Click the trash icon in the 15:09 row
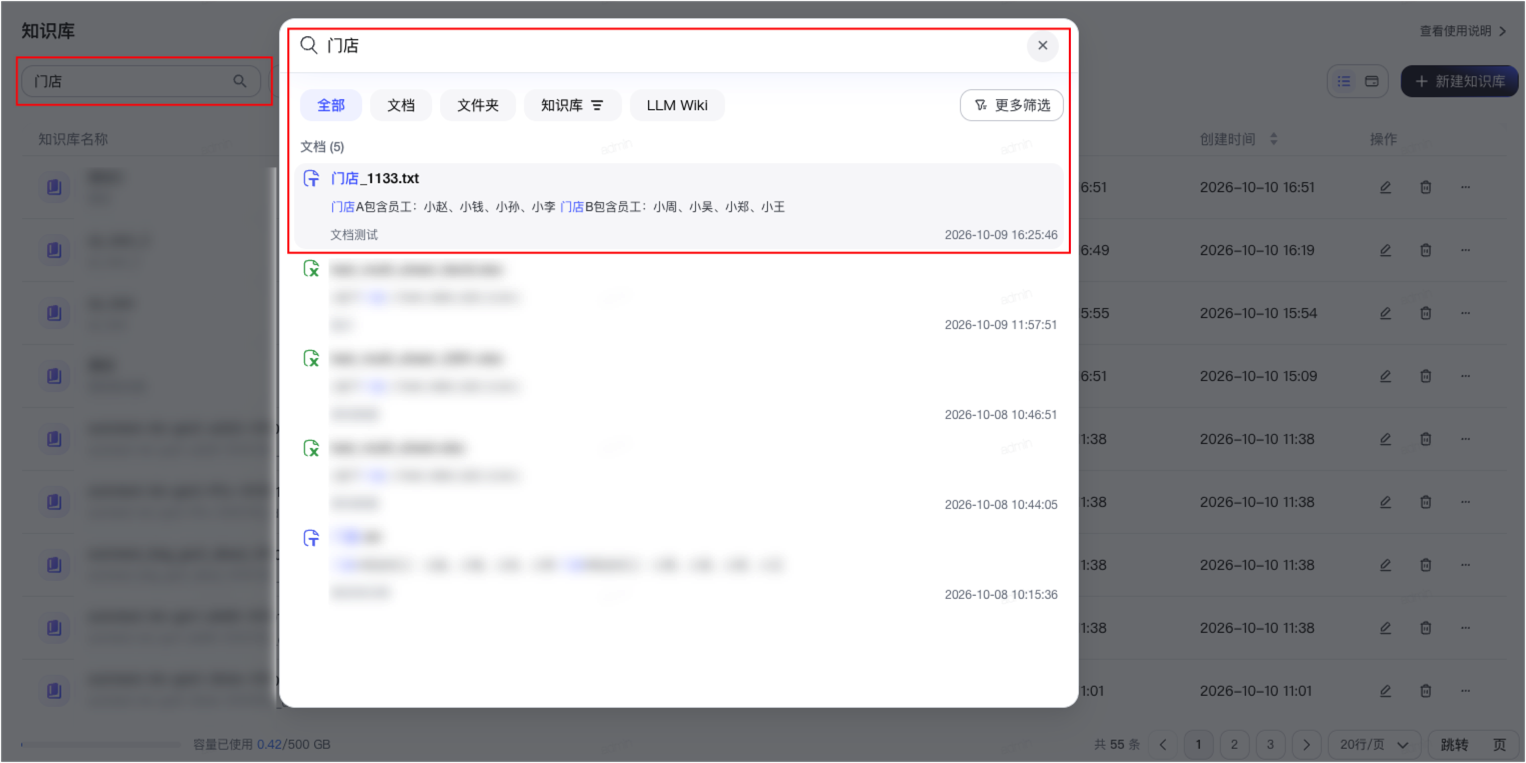 1426,376
